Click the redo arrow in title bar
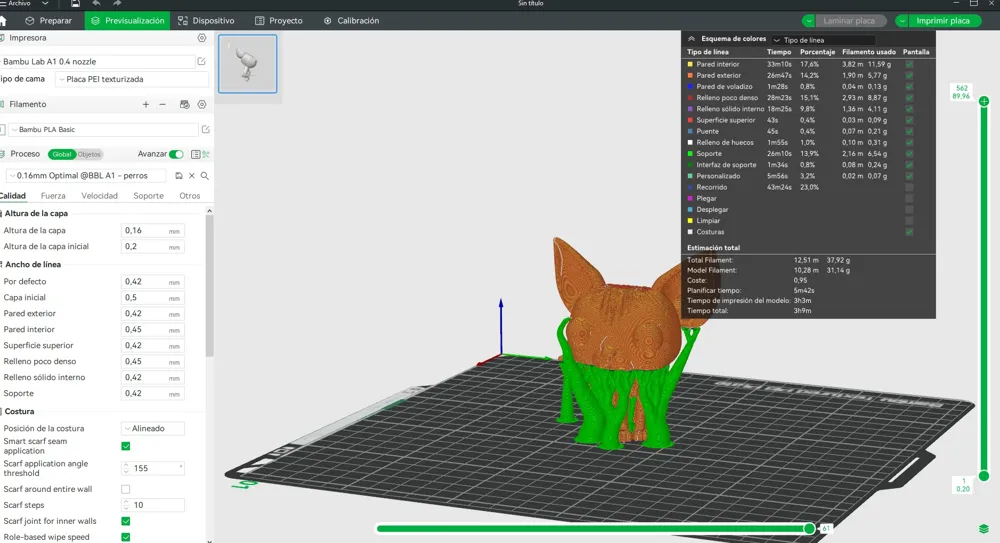The width and height of the screenshot is (1000, 543). point(117,4)
